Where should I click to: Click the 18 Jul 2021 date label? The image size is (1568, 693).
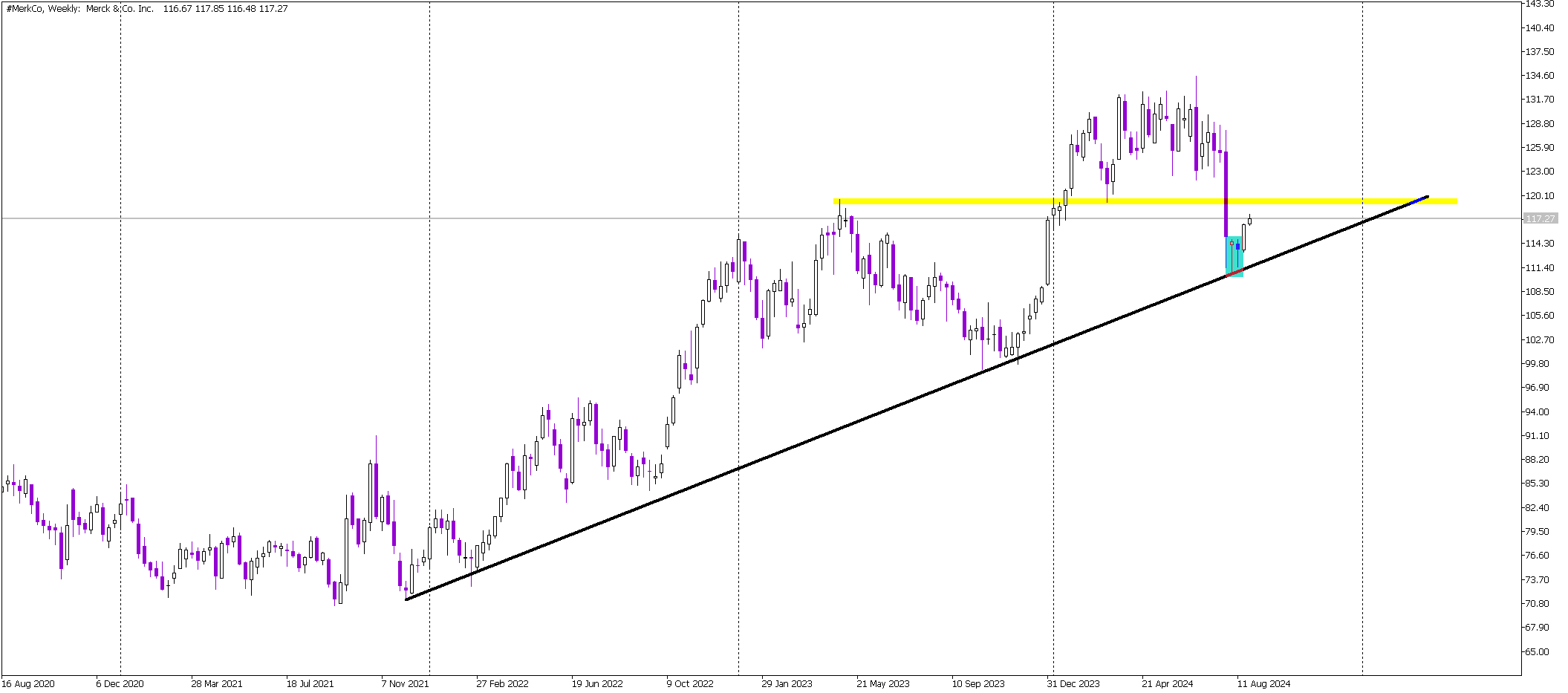click(310, 683)
